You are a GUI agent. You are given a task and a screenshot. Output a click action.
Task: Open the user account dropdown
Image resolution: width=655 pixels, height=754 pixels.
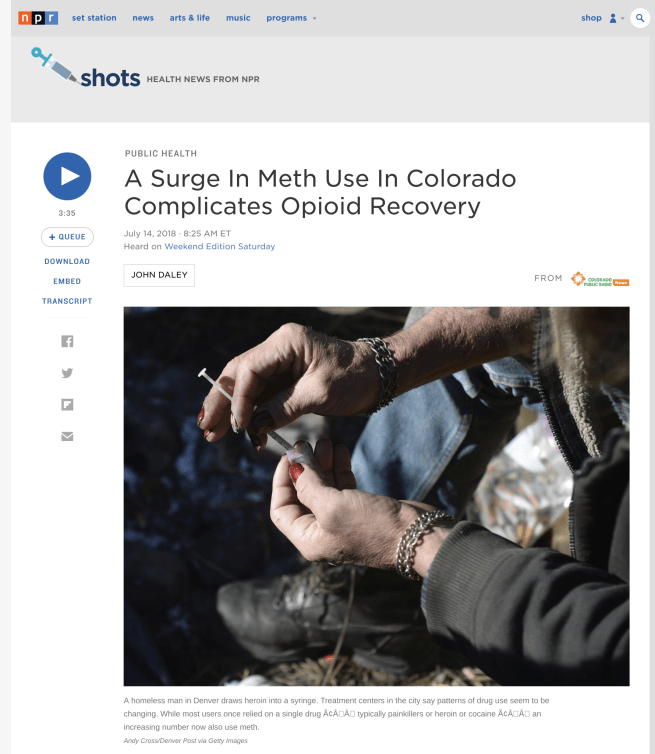(x=617, y=18)
